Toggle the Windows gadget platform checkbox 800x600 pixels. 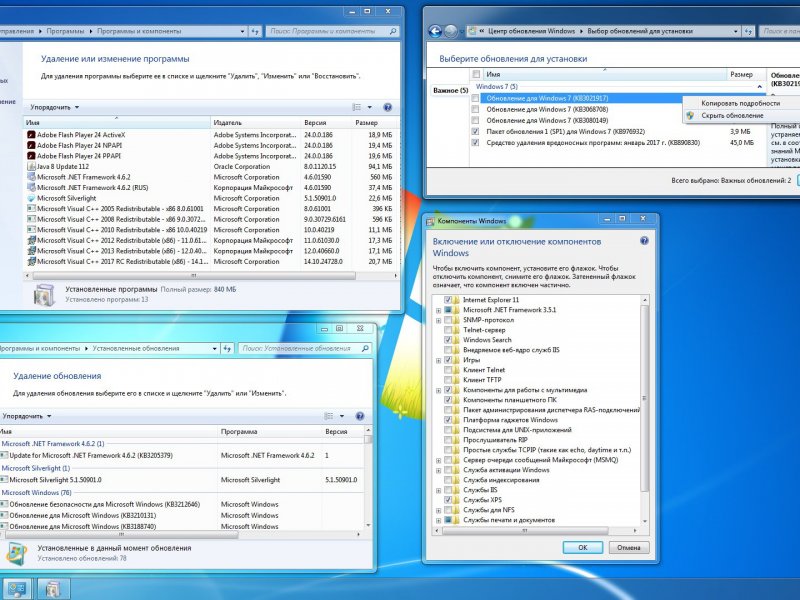(x=447, y=420)
